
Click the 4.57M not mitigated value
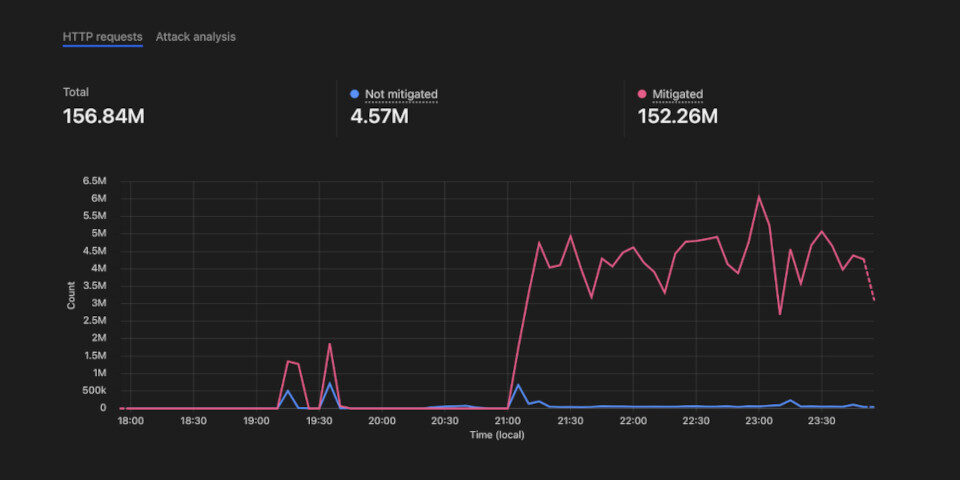tap(379, 116)
